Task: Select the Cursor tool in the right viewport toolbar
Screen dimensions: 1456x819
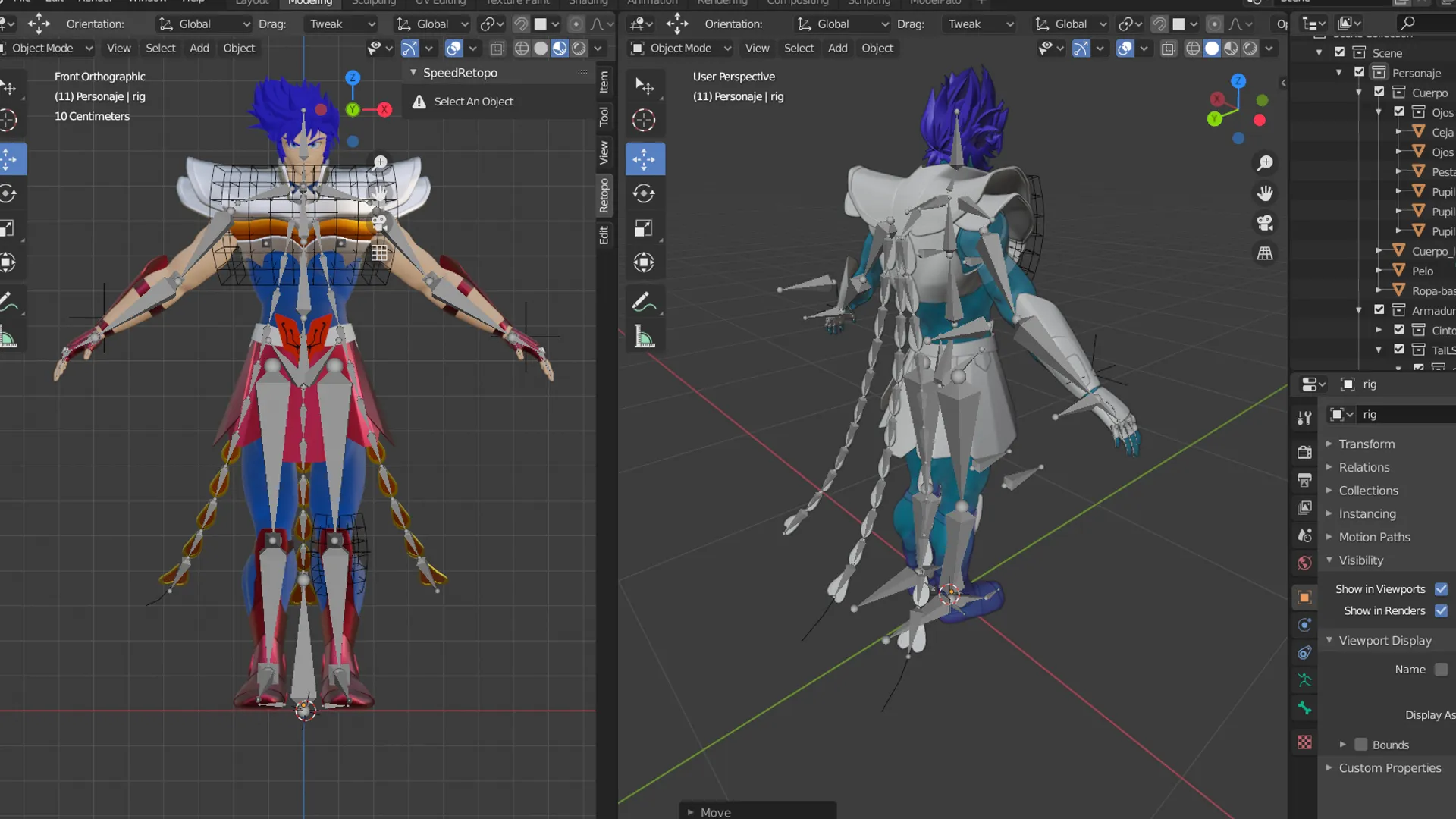Action: pyautogui.click(x=644, y=120)
